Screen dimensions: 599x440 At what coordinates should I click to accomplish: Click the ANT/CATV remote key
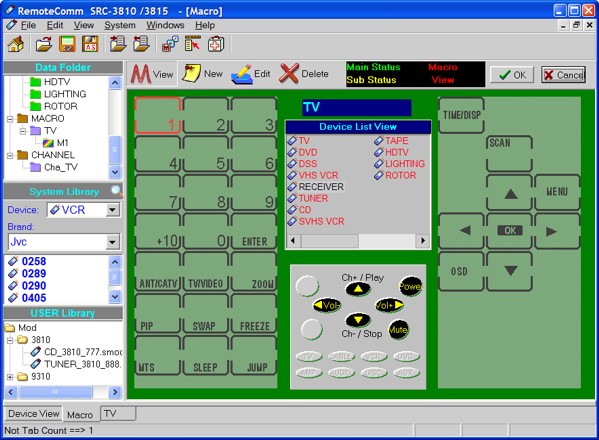(x=157, y=272)
